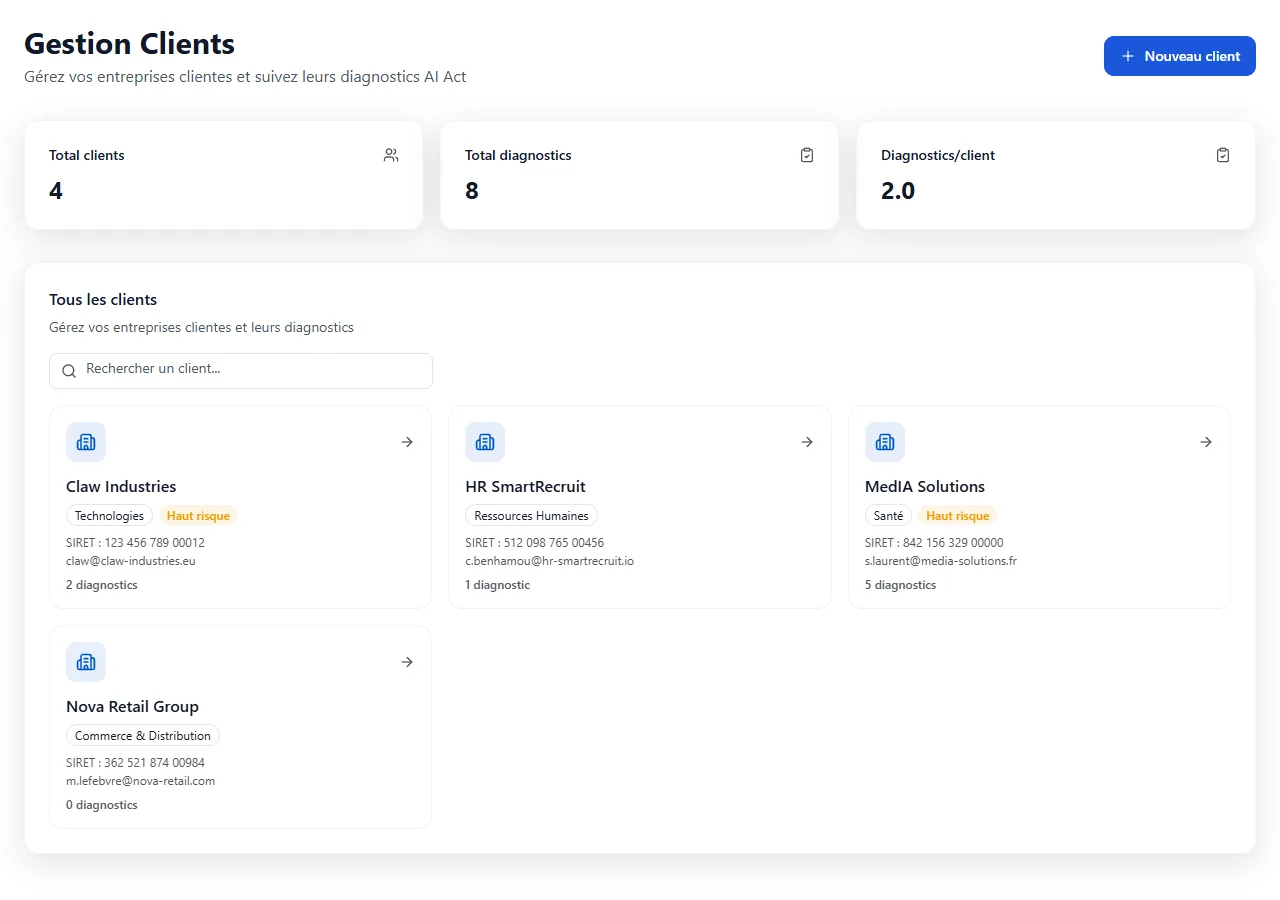Open MedIA Solutions using its arrow icon
The height and width of the screenshot is (900, 1280).
pos(1206,442)
